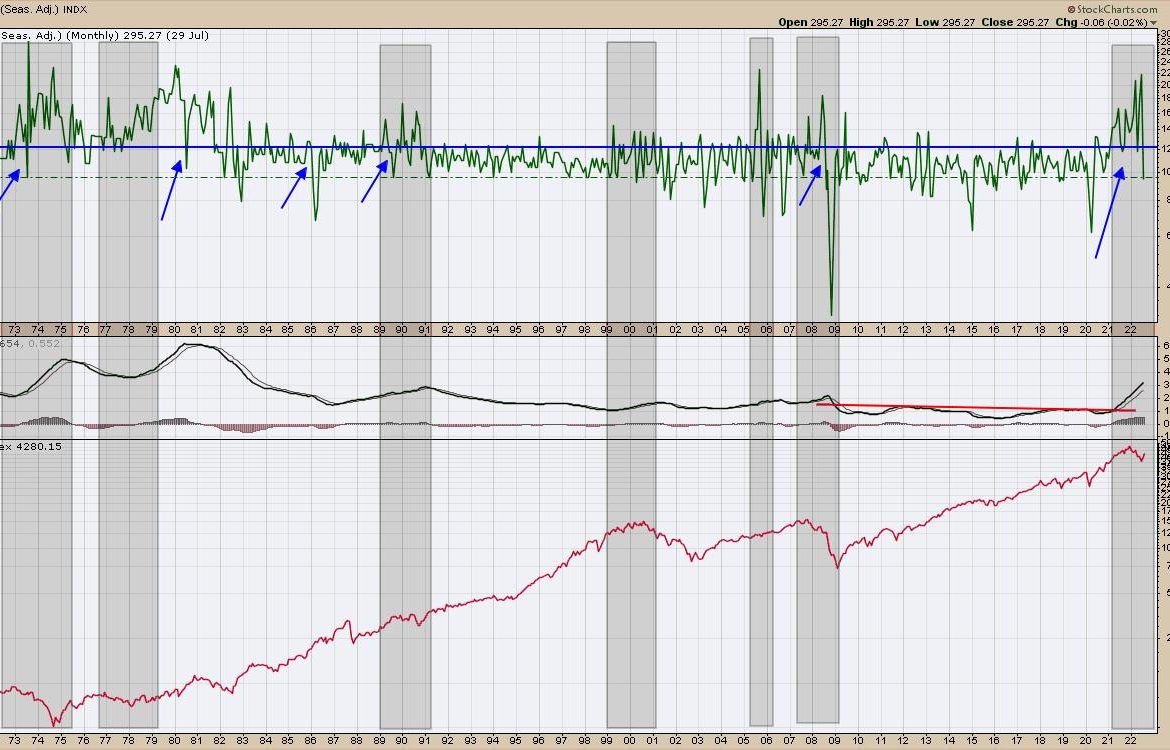
Task: Select the 2009 deep low spike
Action: (832, 308)
